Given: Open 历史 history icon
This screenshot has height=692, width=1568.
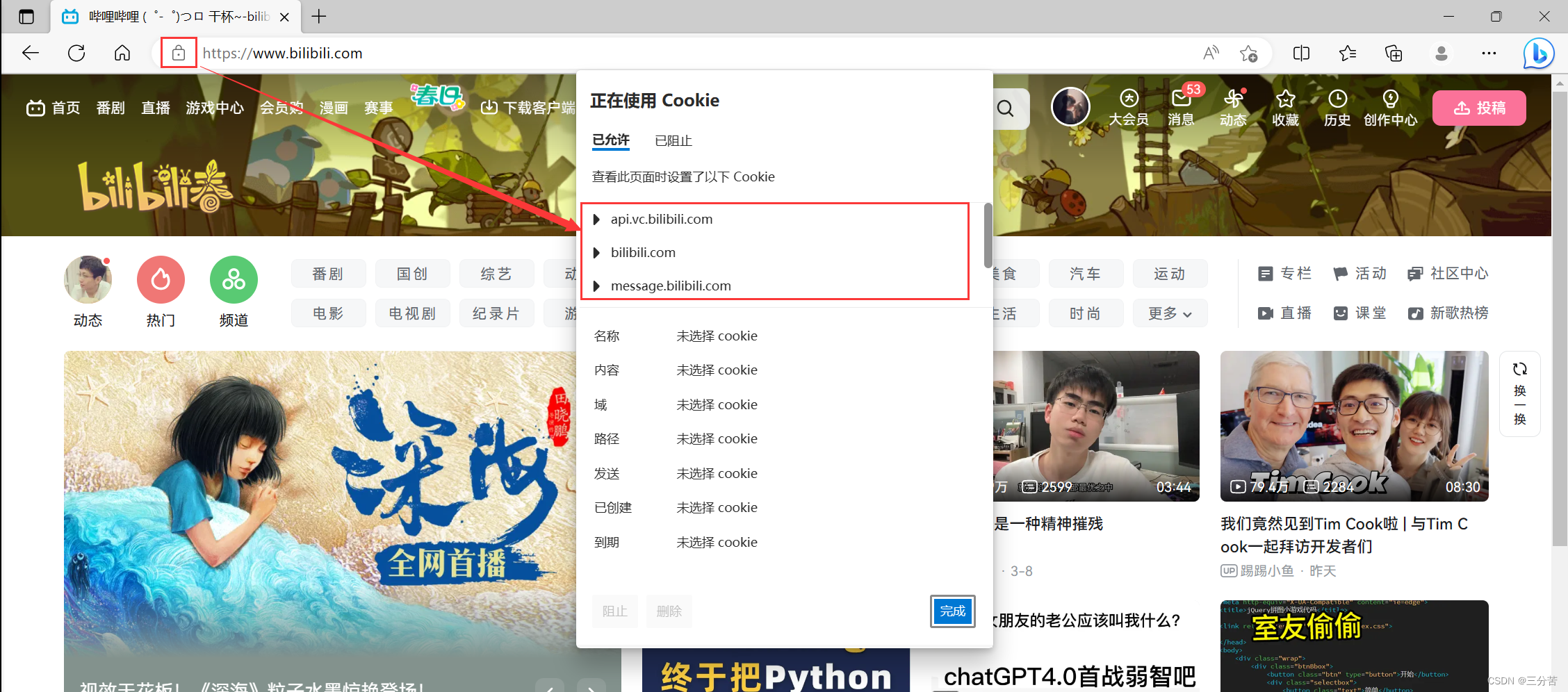Looking at the screenshot, I should pyautogui.click(x=1337, y=108).
